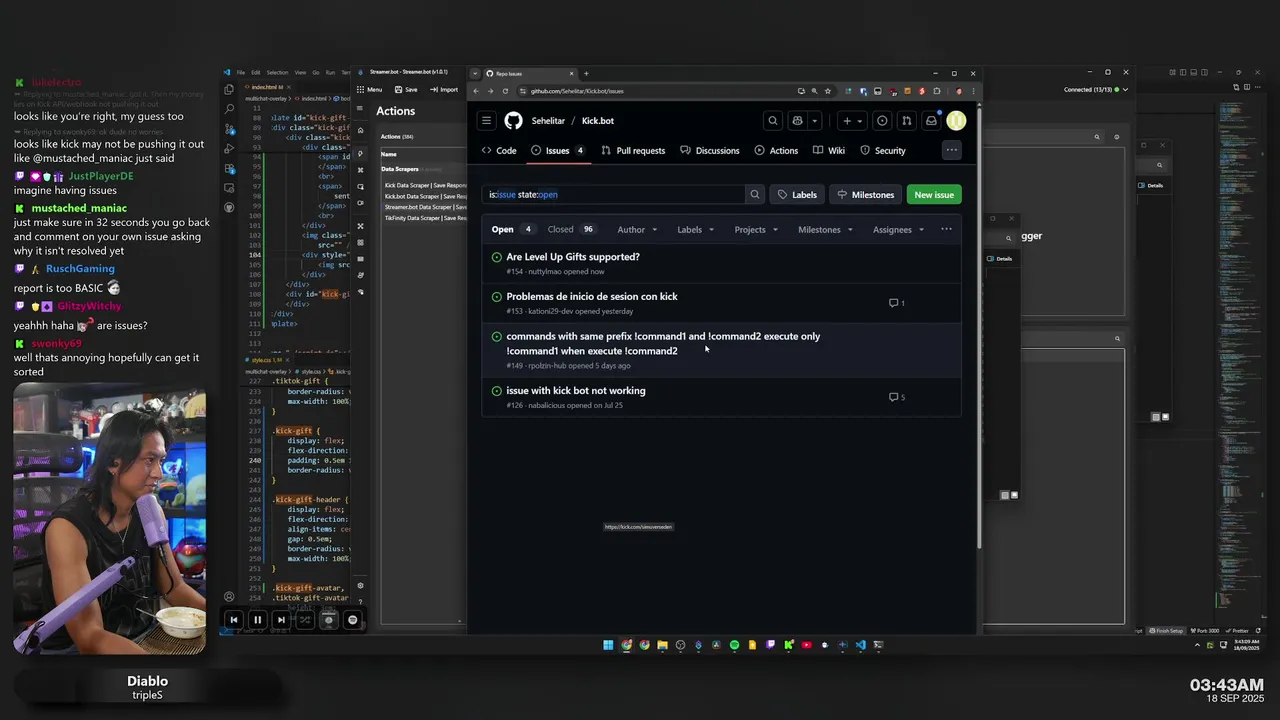Image resolution: width=1280 pixels, height=720 pixels.
Task: Open the Security tab
Action: (883, 151)
